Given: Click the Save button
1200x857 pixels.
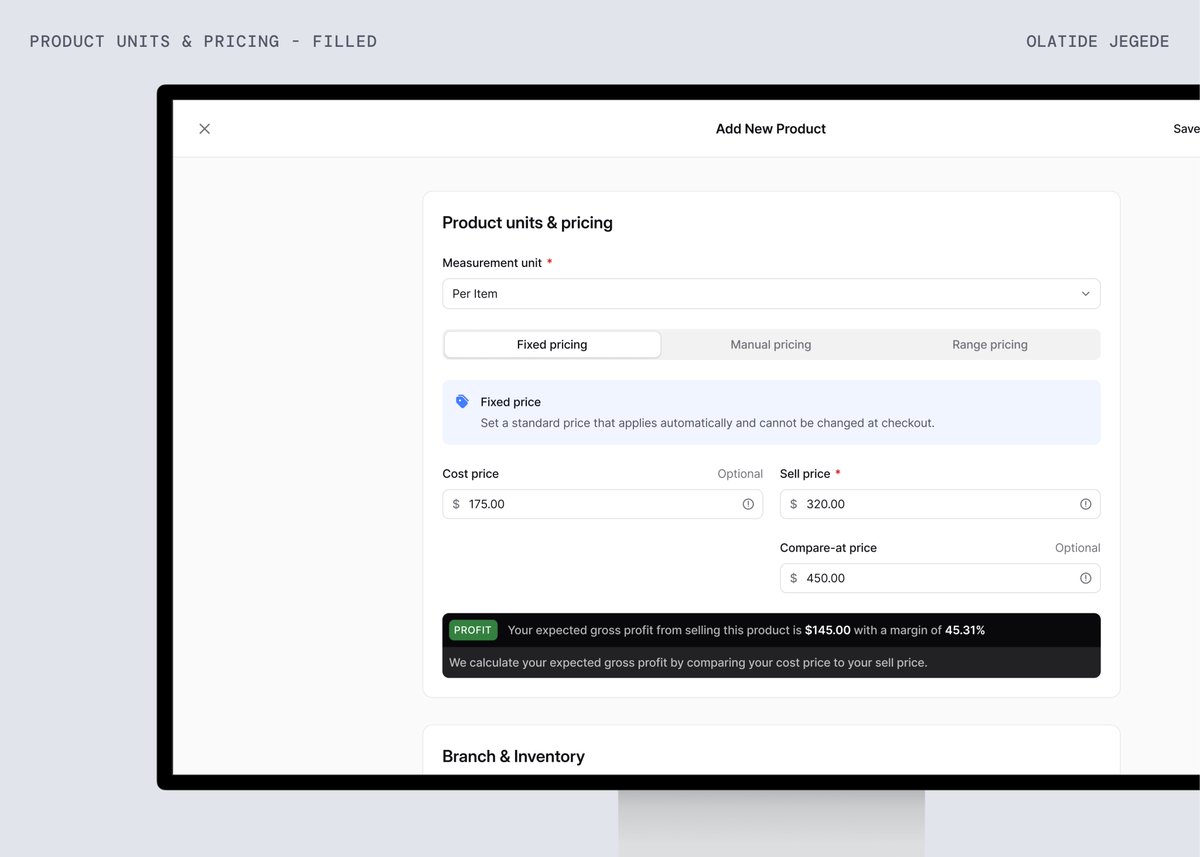Looking at the screenshot, I should 1186,129.
